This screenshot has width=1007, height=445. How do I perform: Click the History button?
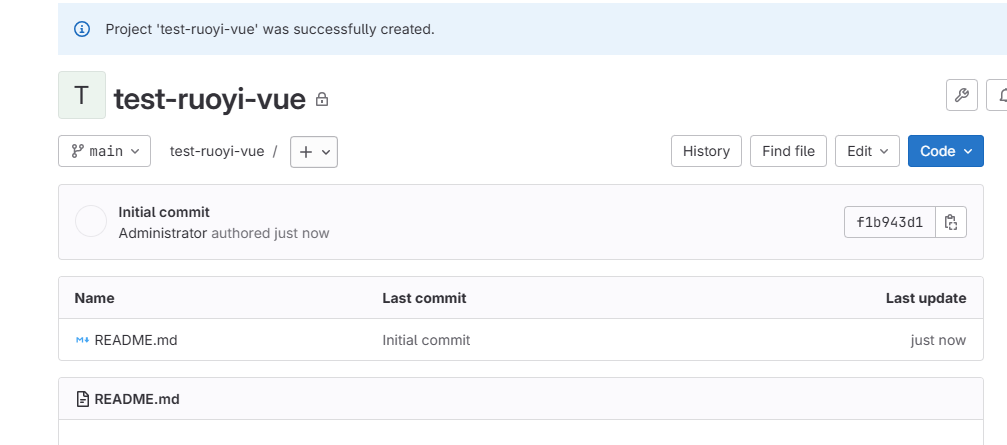pos(706,151)
